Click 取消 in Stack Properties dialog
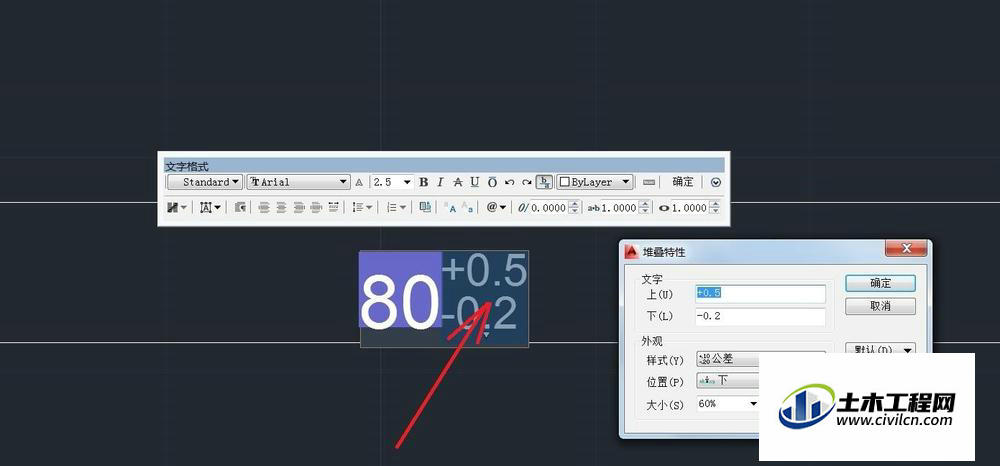Screen dimensions: 1000x466 click(x=880, y=306)
